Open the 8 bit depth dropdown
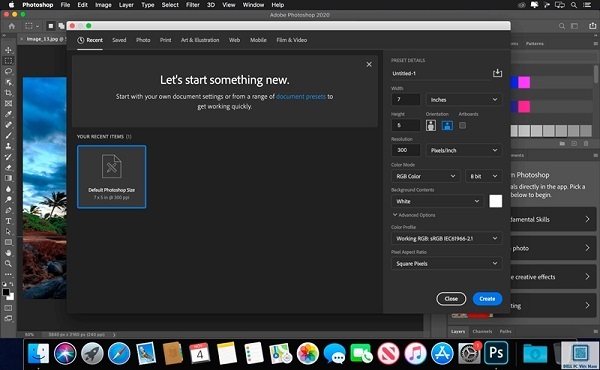The height and width of the screenshot is (370, 600). coord(483,176)
